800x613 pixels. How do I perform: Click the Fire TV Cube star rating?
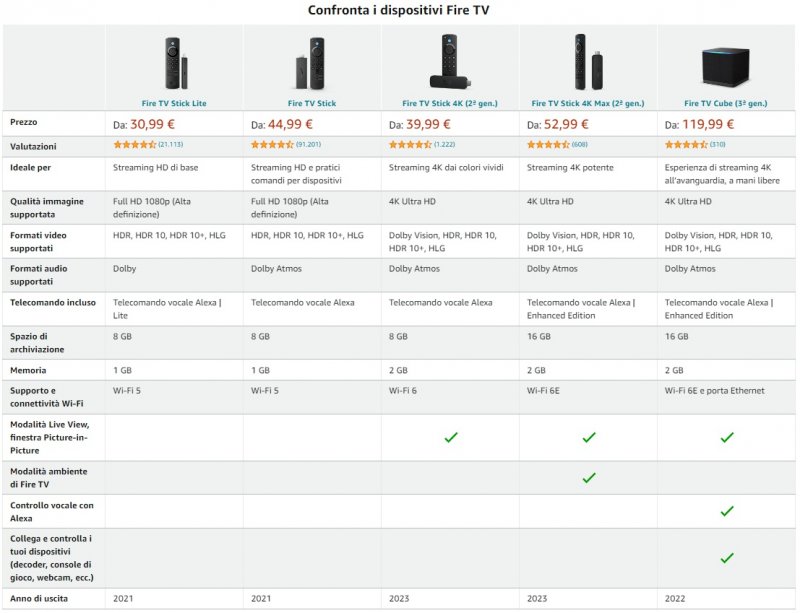coord(686,145)
